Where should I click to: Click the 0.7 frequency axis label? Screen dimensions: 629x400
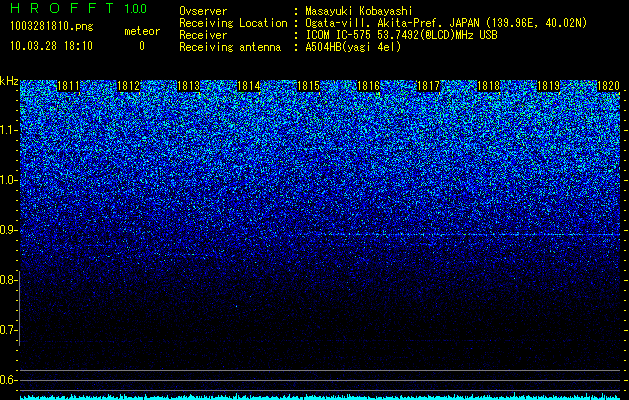point(8,330)
